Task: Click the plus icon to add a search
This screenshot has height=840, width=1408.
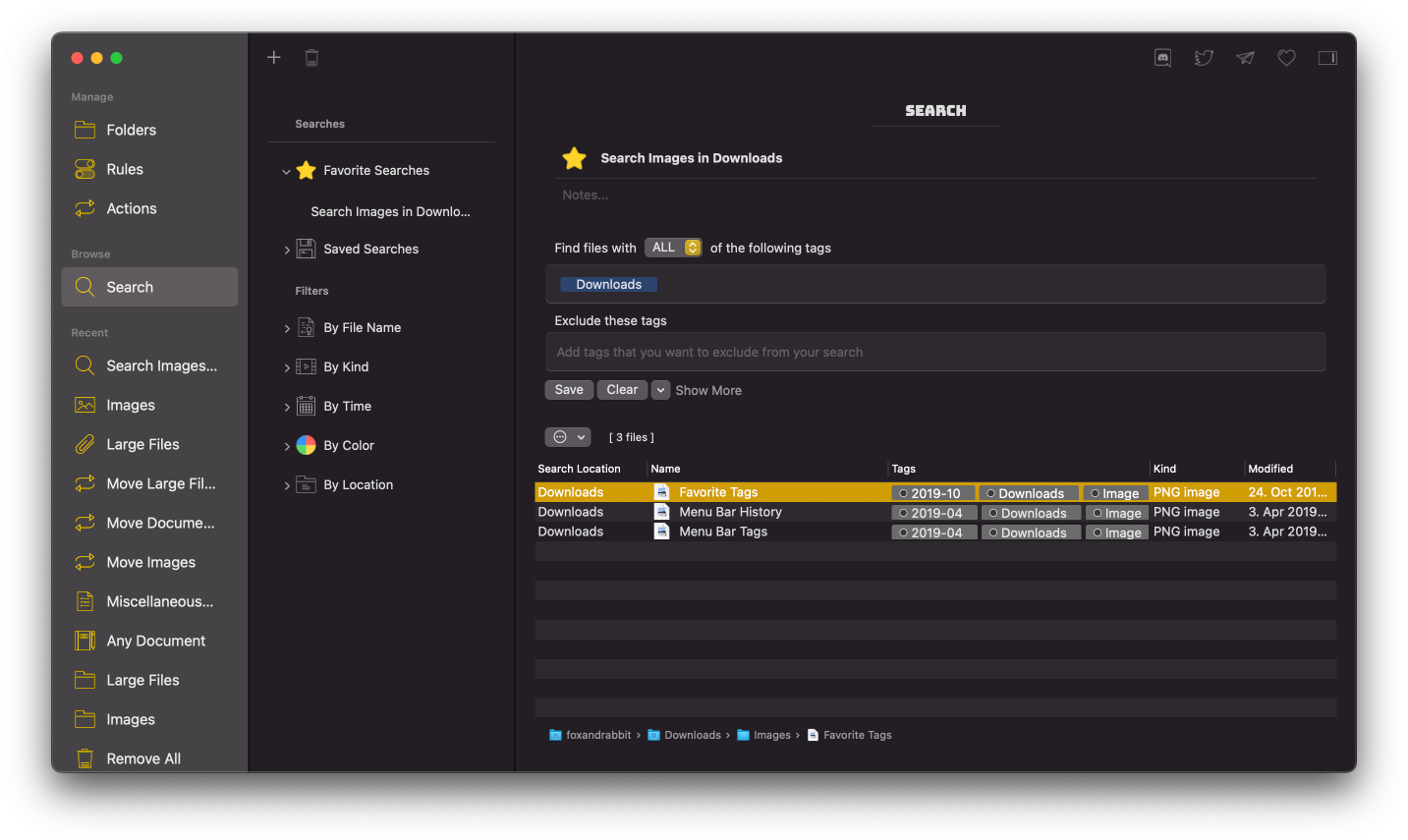Action: [x=273, y=57]
